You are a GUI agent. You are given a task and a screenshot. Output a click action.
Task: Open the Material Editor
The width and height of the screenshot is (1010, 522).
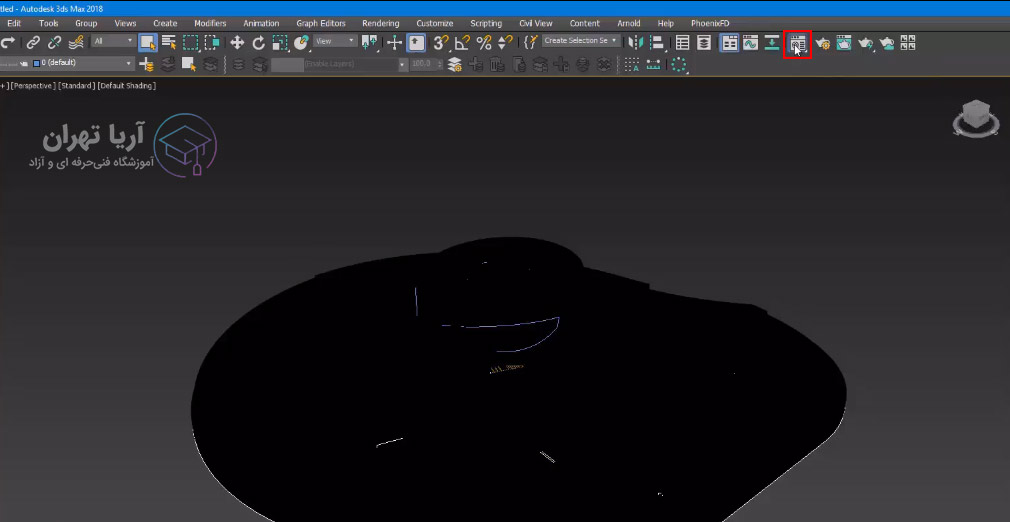[x=797, y=44]
